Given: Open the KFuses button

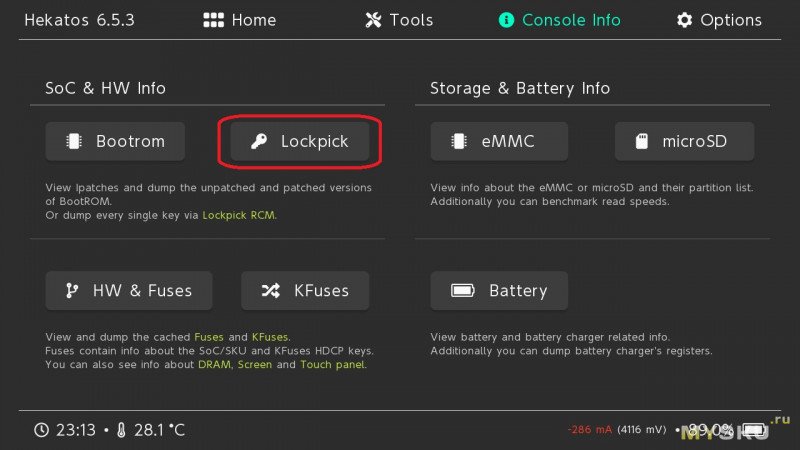Looking at the screenshot, I should 305,291.
